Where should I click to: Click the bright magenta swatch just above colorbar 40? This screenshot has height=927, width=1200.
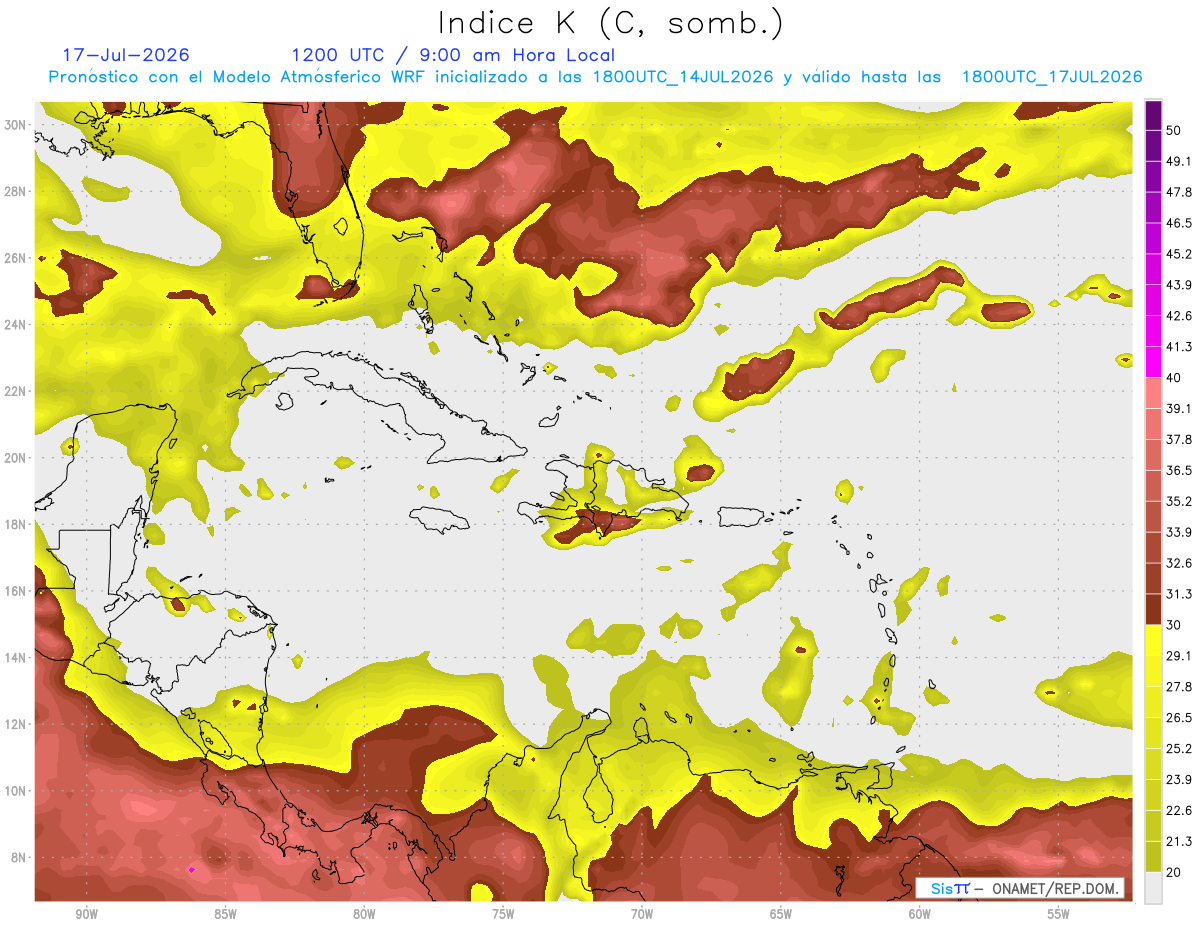[1153, 361]
